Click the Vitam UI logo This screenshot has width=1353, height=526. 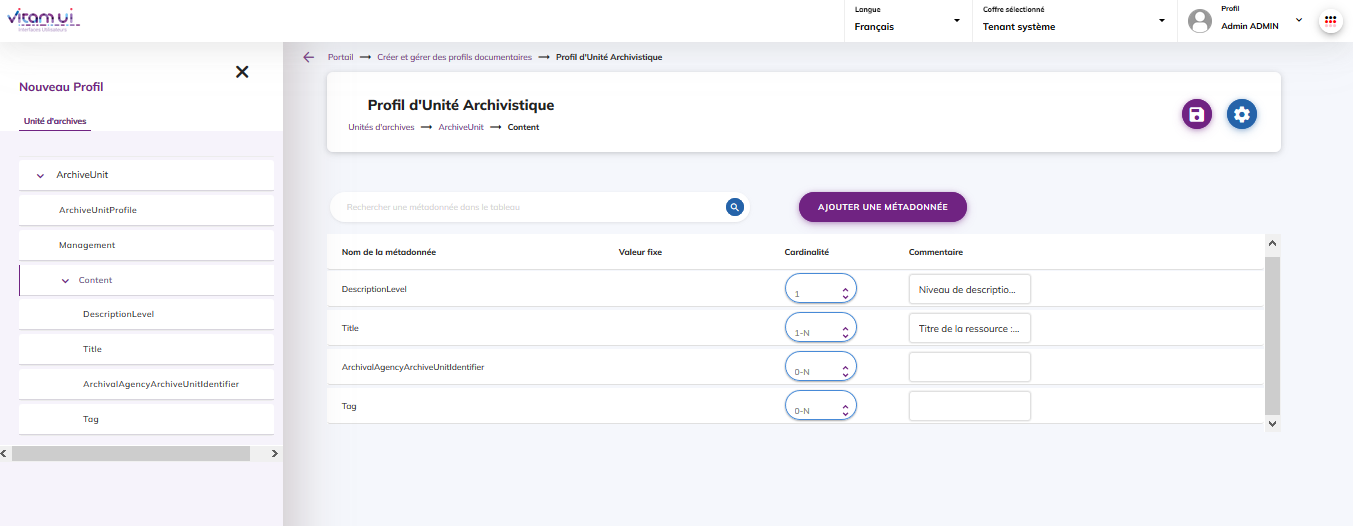43,20
